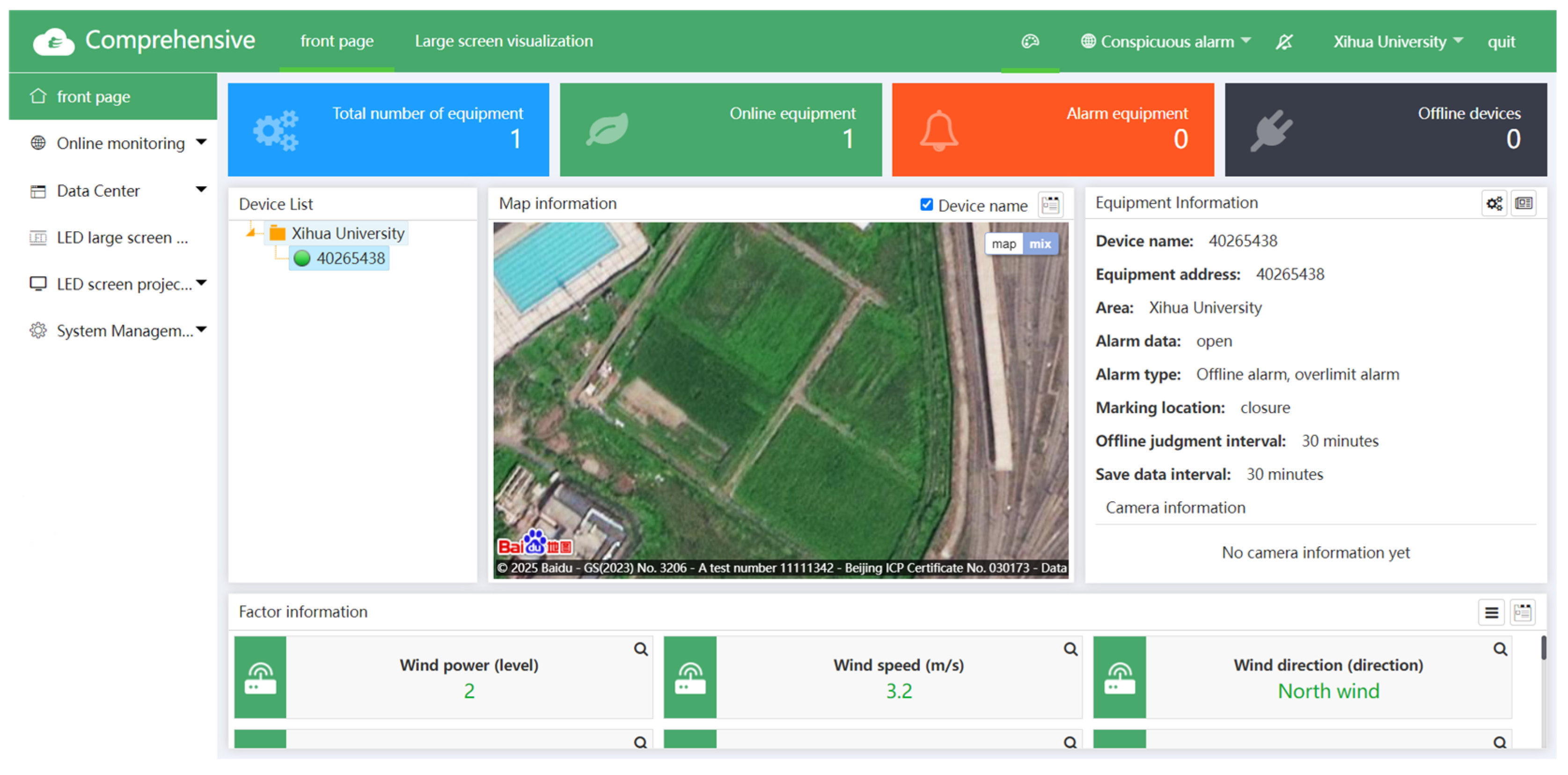Switch factor information to list view
This screenshot has height=775, width=1568.
click(x=1491, y=613)
